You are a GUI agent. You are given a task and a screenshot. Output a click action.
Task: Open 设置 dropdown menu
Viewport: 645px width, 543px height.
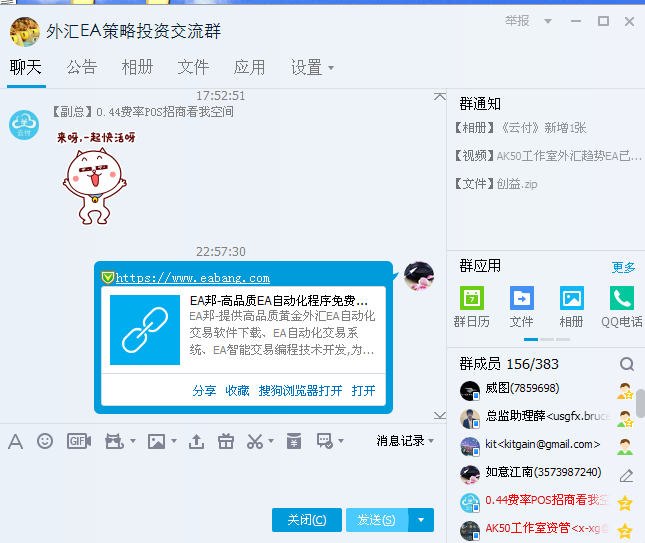click(312, 67)
